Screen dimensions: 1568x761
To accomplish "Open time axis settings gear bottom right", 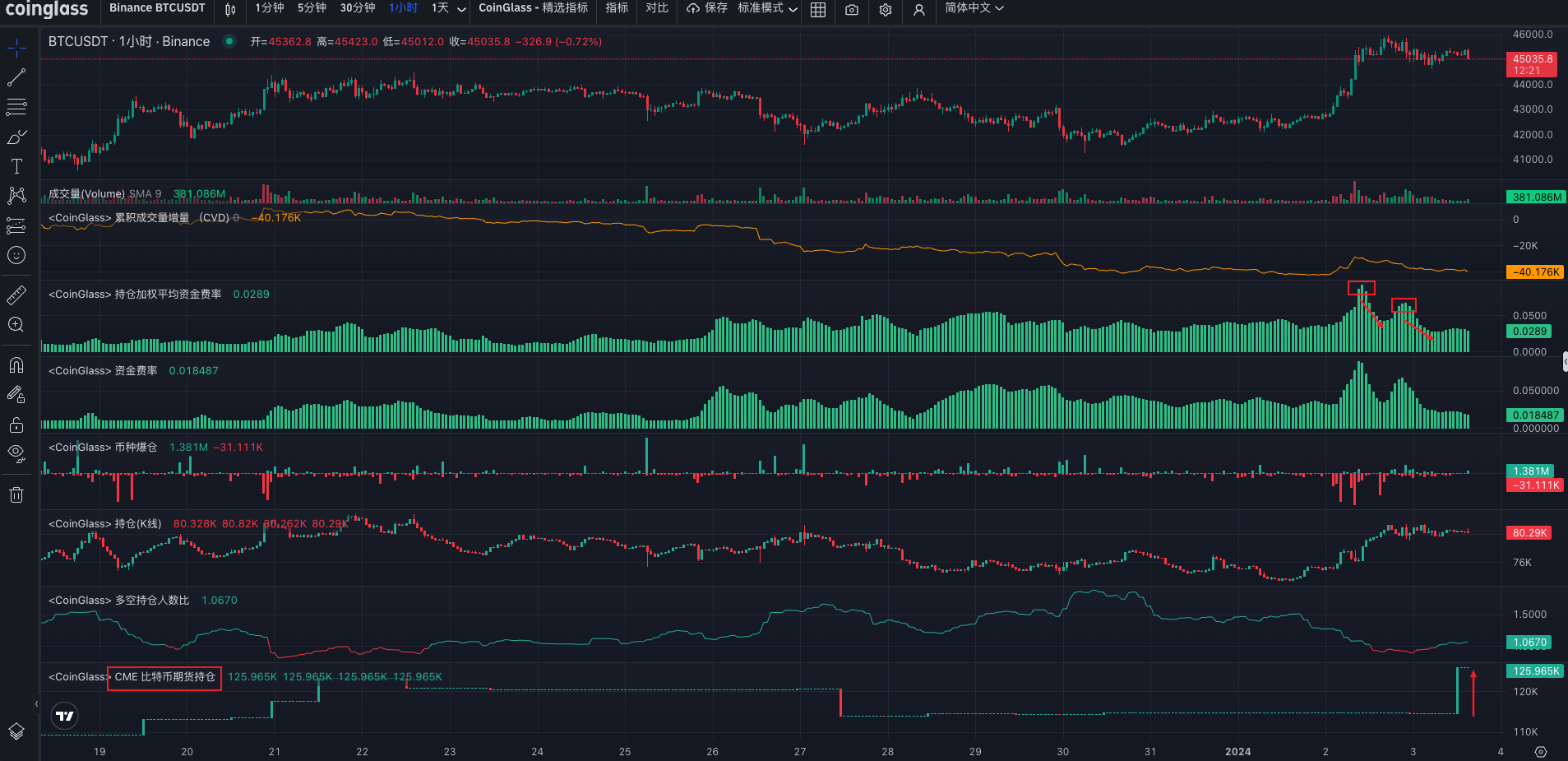I will click(x=1541, y=752).
